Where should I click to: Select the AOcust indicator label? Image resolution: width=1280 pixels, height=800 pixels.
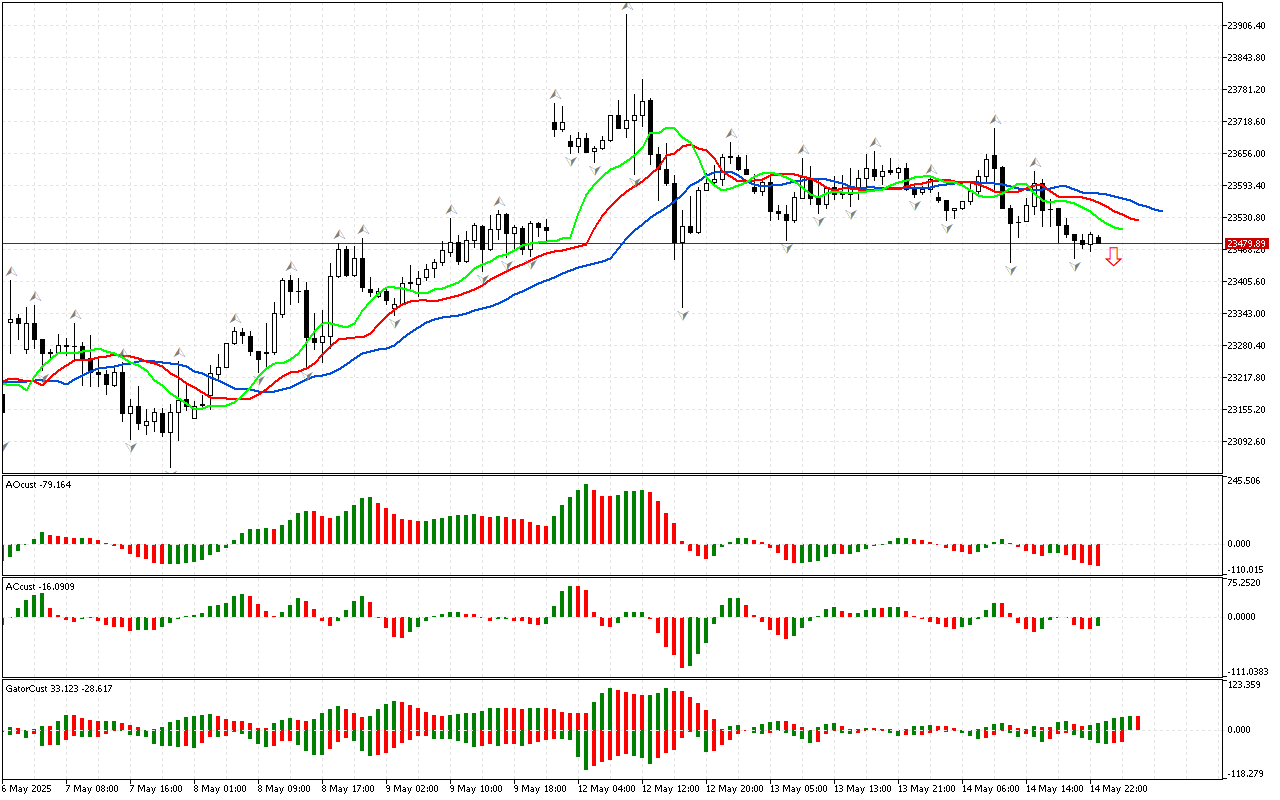(38, 485)
